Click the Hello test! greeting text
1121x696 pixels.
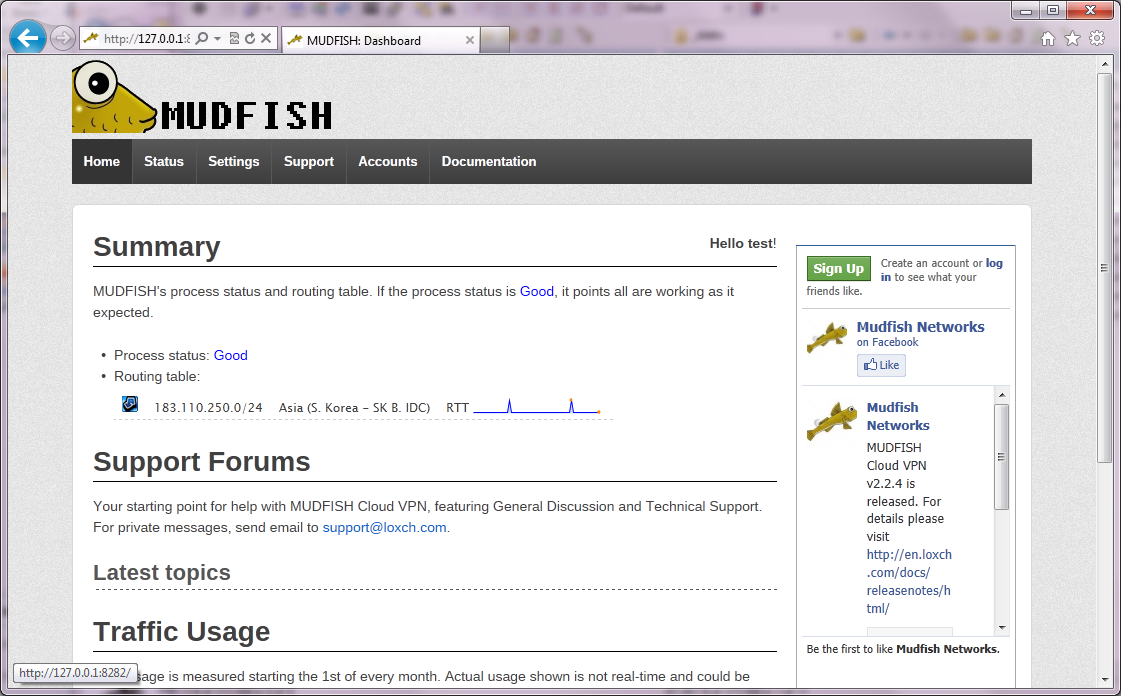pyautogui.click(x=743, y=244)
